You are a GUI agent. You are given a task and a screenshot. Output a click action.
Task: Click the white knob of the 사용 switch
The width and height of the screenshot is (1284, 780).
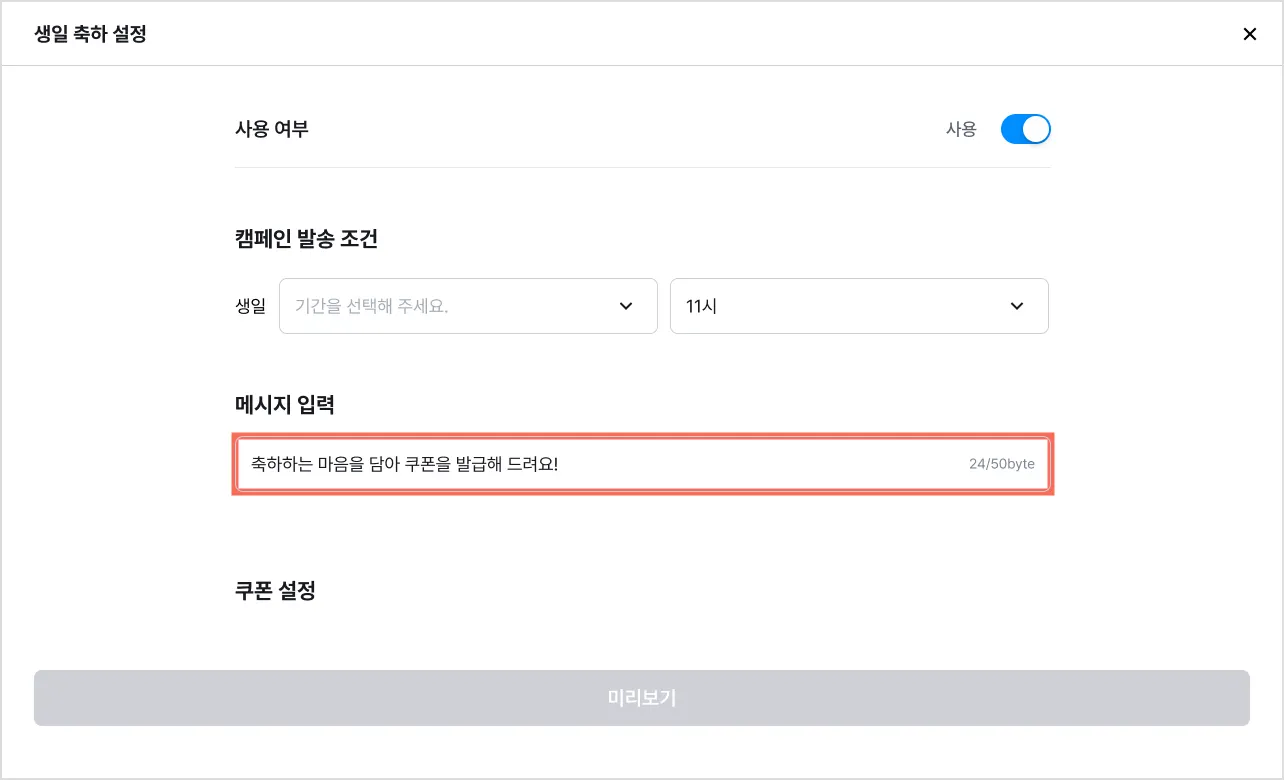1036,129
